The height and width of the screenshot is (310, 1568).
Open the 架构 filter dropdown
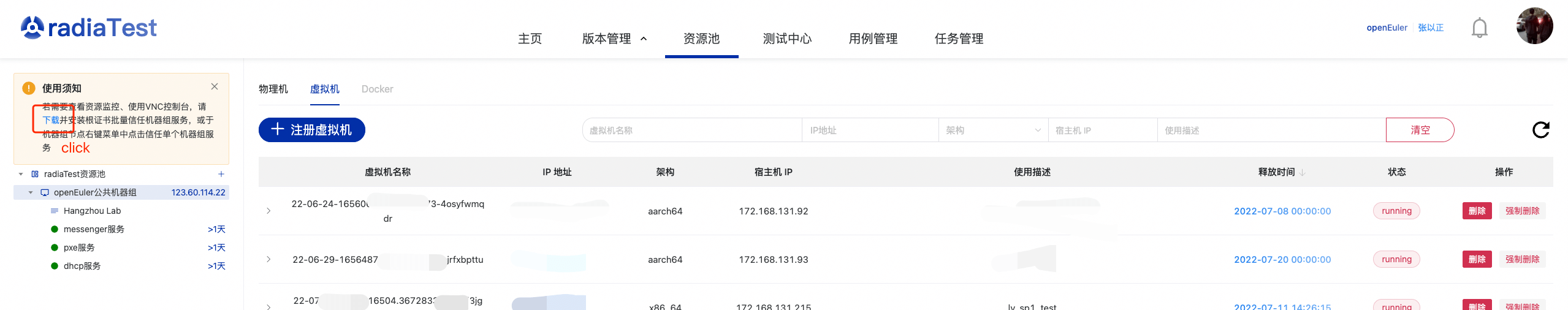pos(992,130)
